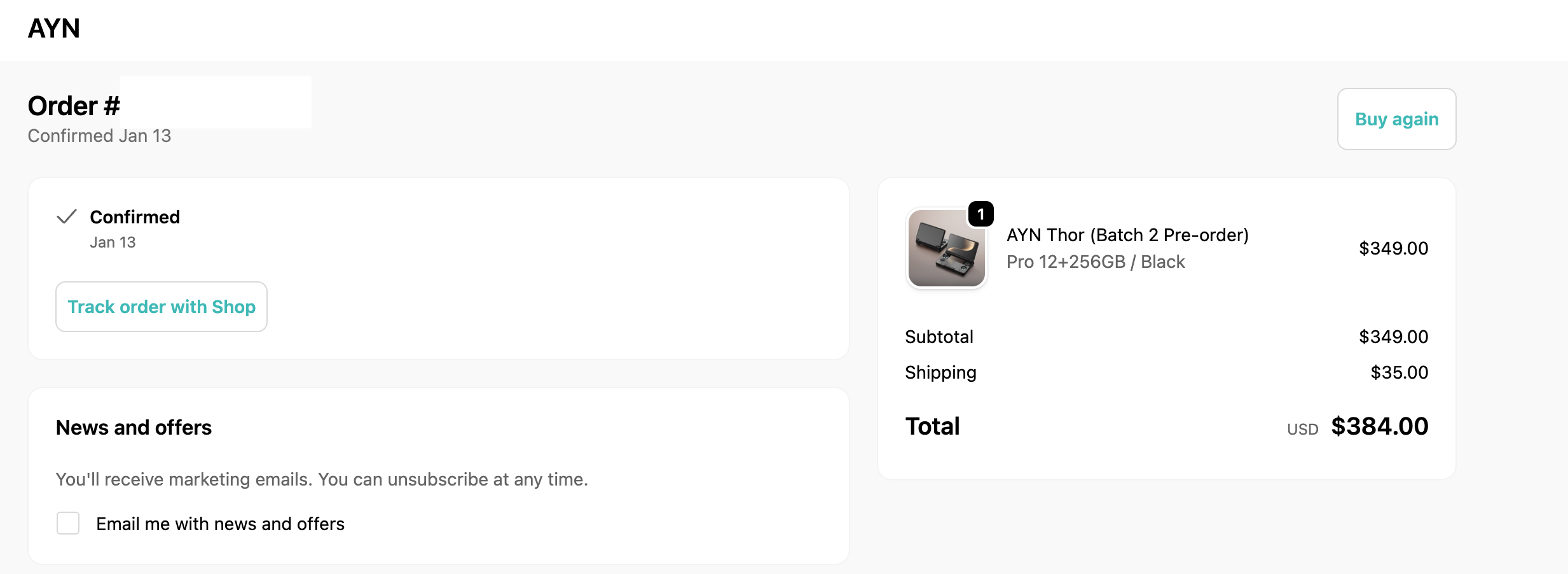Enable the news and offers email checkbox
1568x574 pixels.
point(68,523)
